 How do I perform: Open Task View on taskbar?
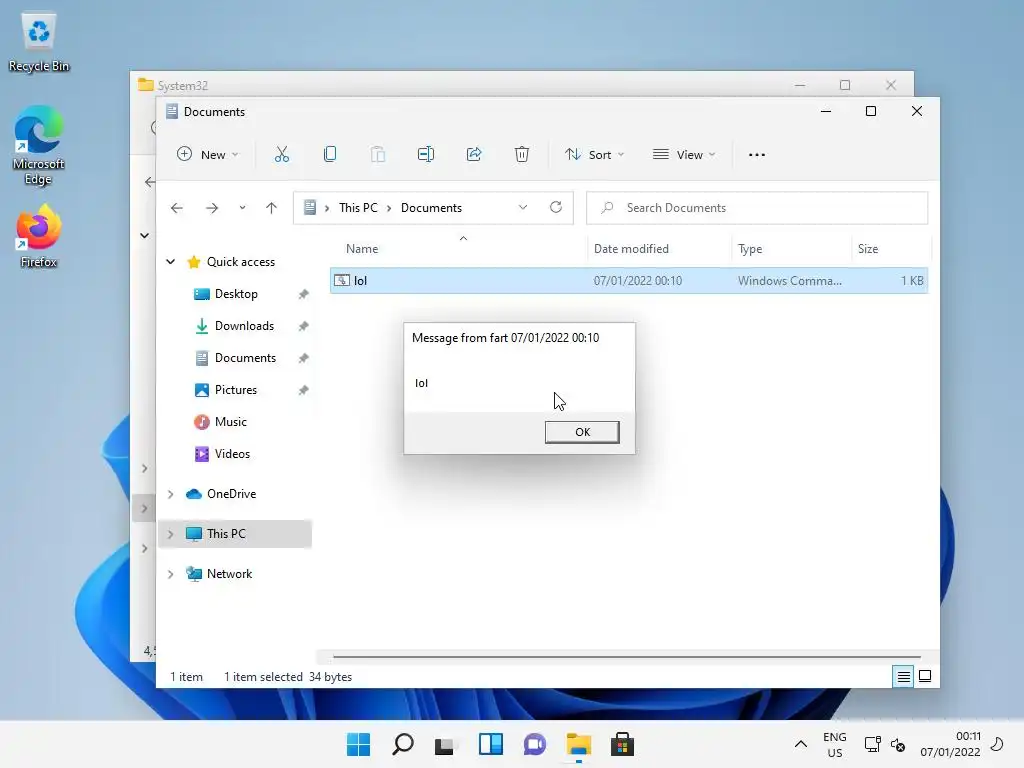point(445,744)
